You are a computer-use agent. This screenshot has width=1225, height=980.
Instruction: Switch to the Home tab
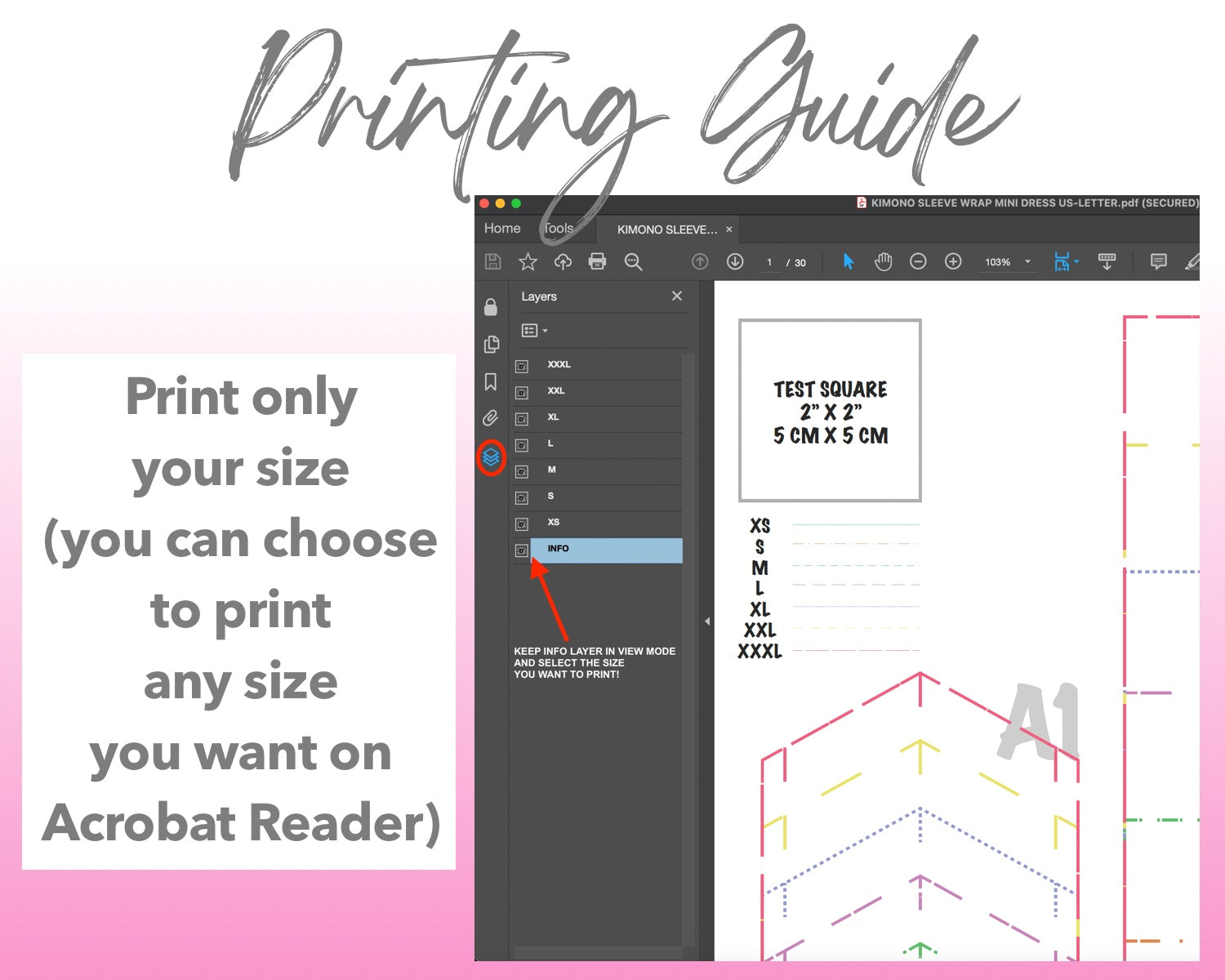(501, 229)
